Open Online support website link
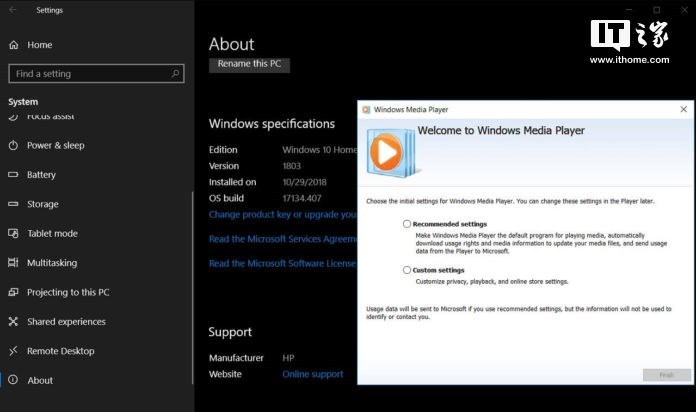Viewport: 696px width, 412px height. click(312, 374)
